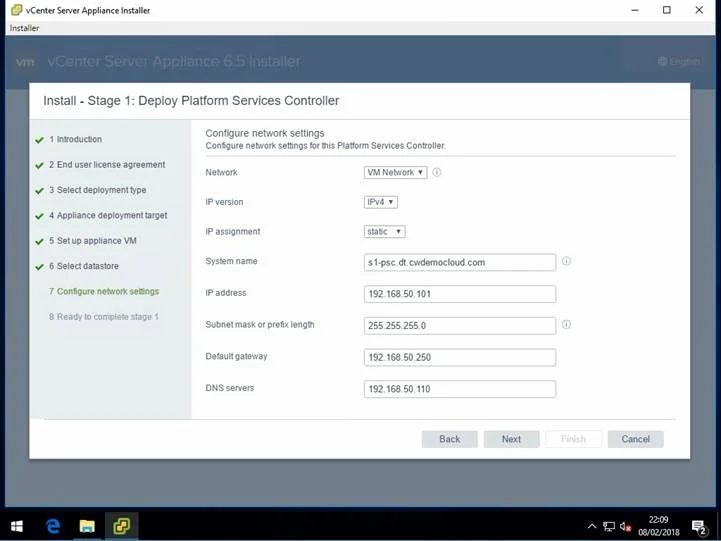721x541 pixels.
Task: Click the Default gateway input field
Action: pyautogui.click(x=460, y=358)
